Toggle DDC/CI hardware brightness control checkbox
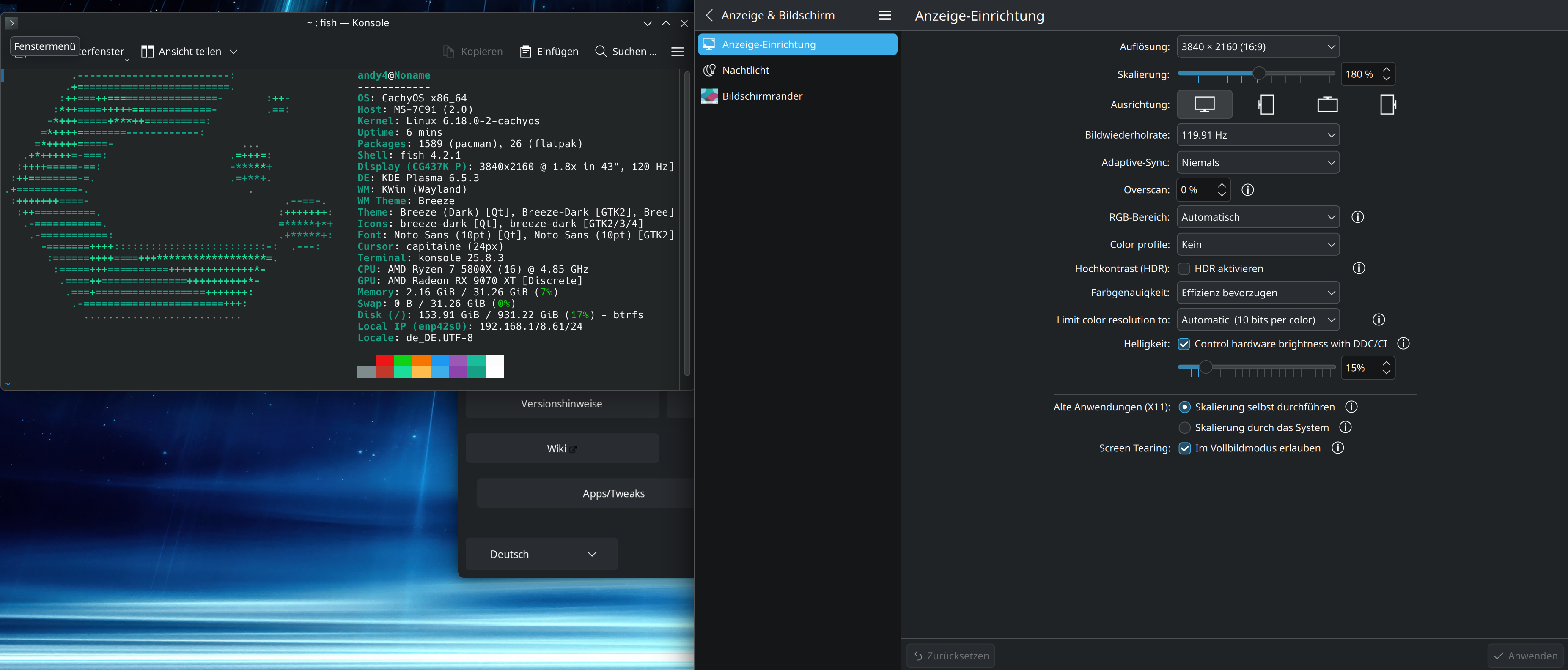The image size is (1568, 670). pos(1184,344)
